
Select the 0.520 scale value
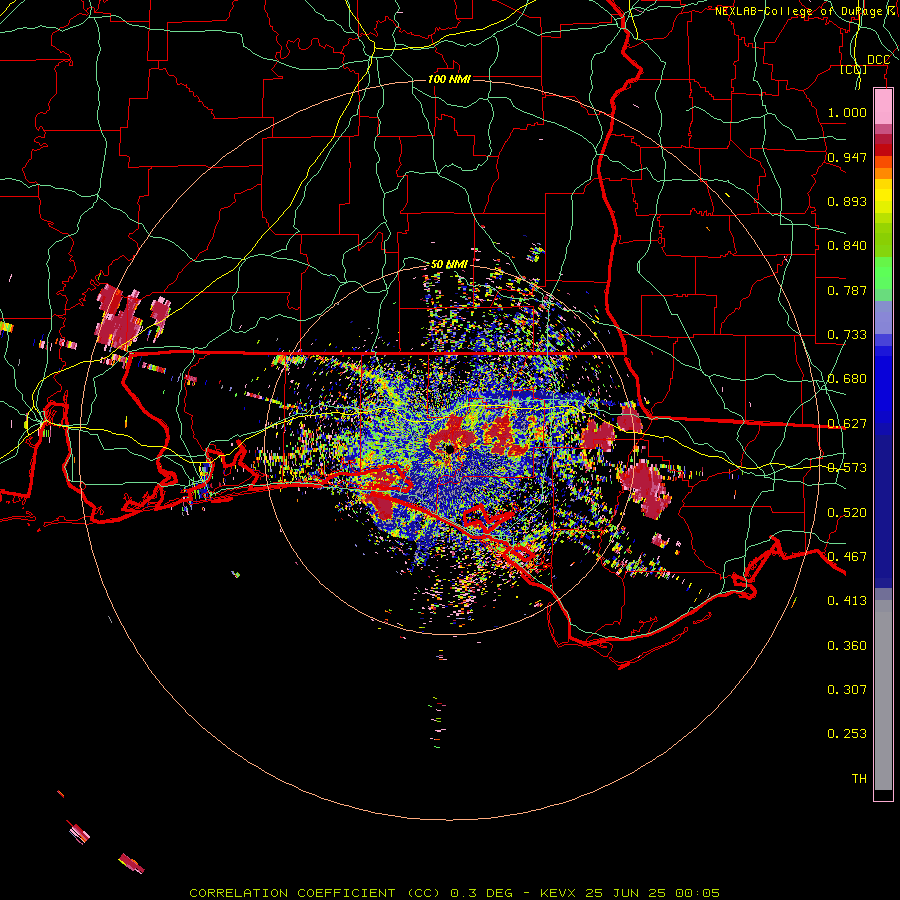(x=847, y=513)
